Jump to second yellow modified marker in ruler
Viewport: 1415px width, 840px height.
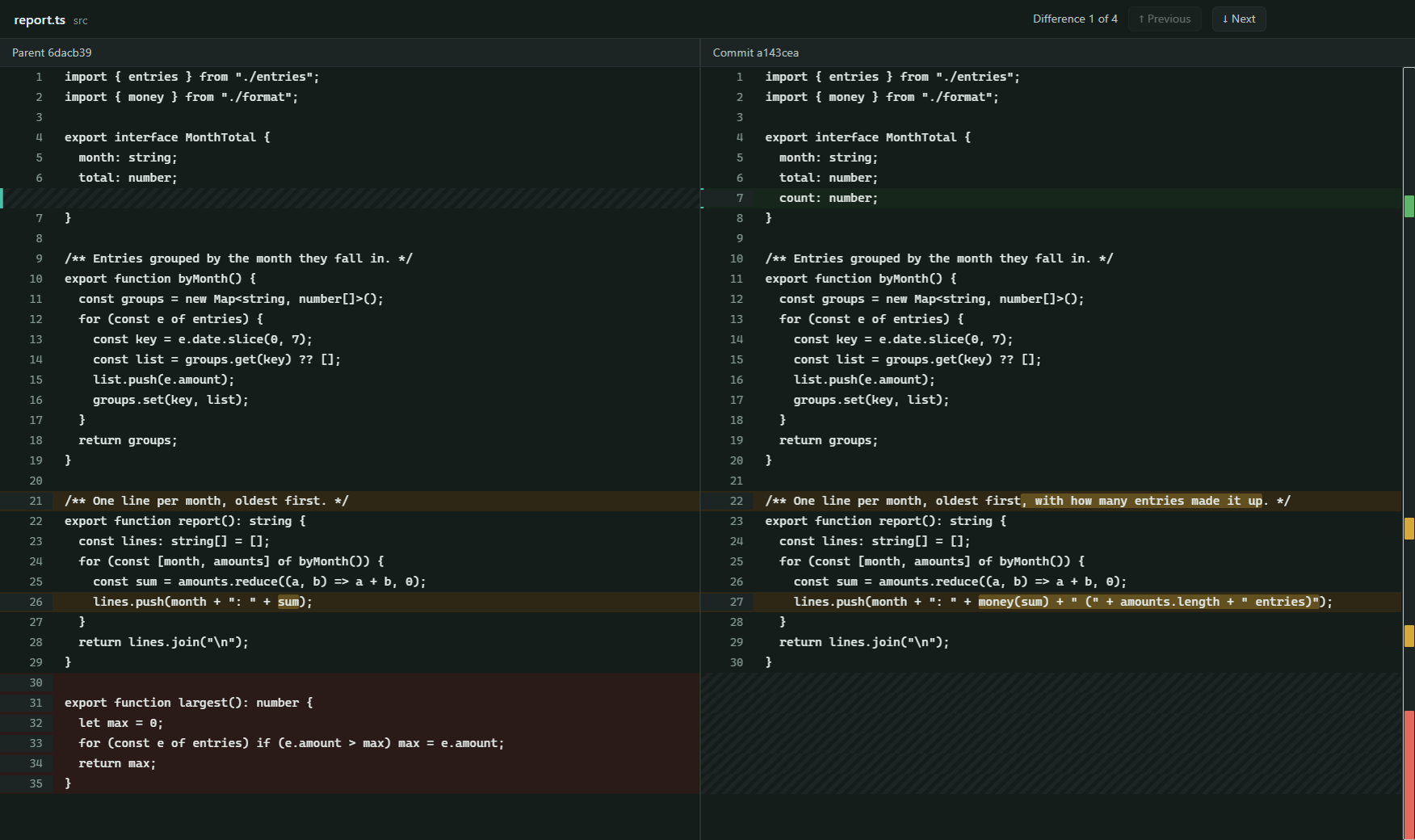click(1409, 636)
